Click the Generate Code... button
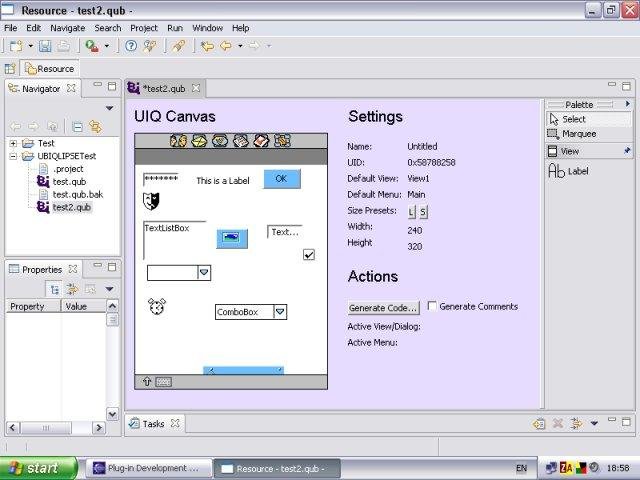This screenshot has height=480, width=640. pos(383,308)
